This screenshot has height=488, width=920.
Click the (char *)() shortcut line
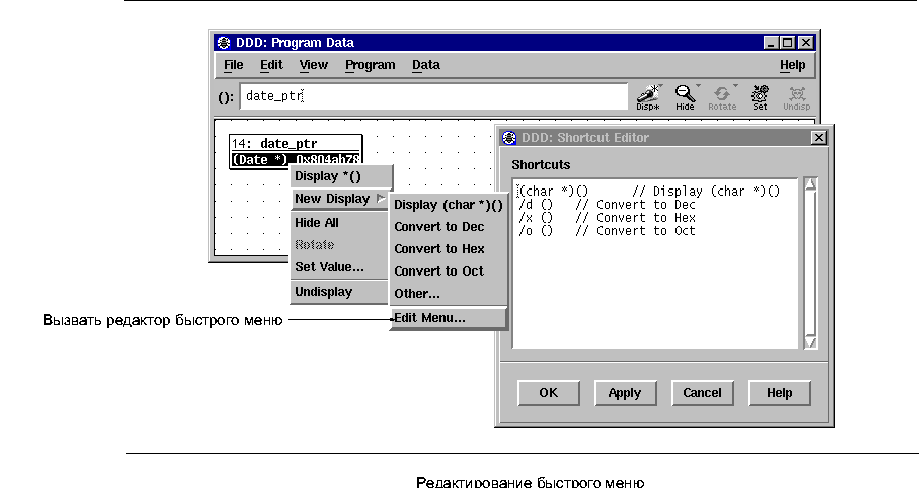pyautogui.click(x=649, y=191)
